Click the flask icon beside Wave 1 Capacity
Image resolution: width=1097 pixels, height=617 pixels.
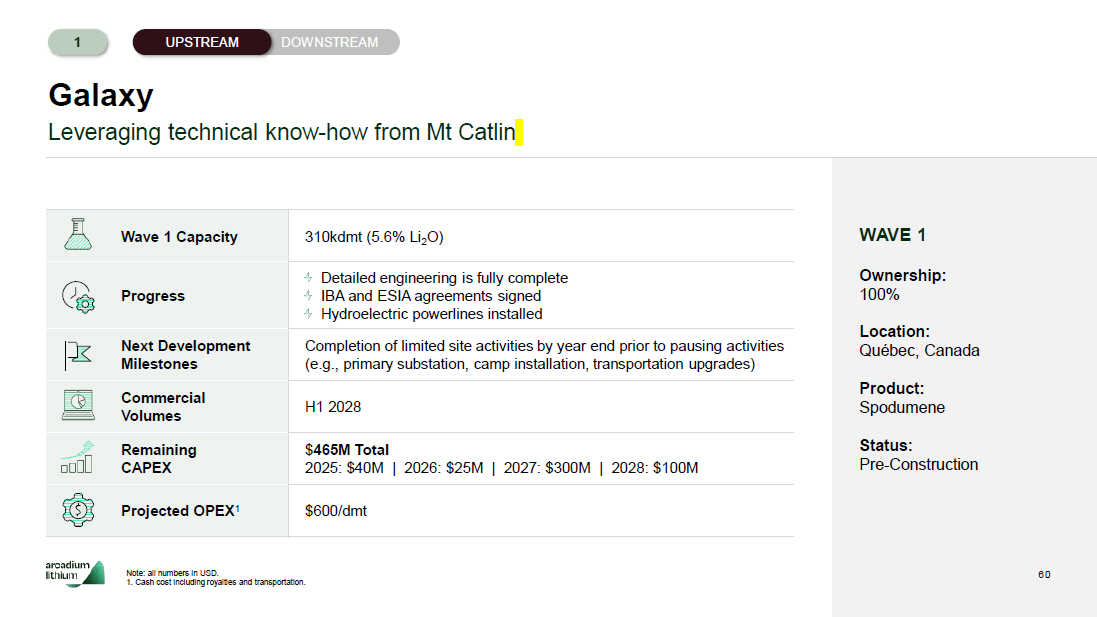[78, 235]
